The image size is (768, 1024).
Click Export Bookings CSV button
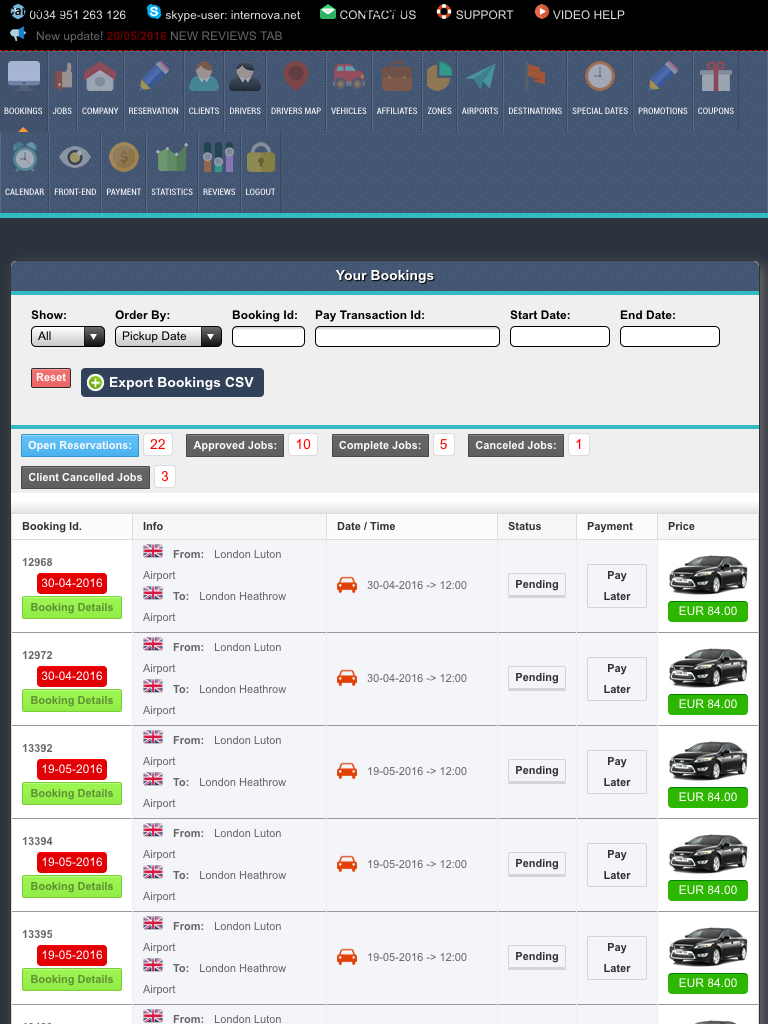point(172,383)
